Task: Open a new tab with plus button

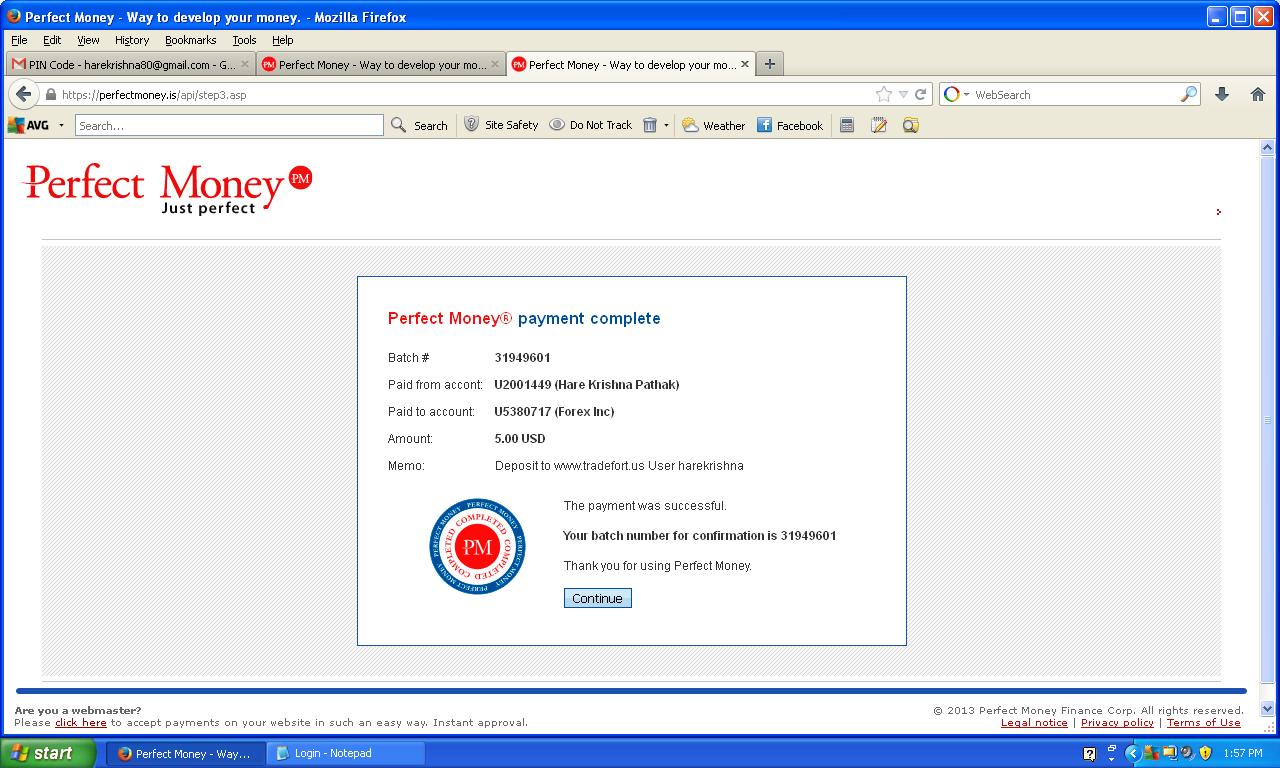Action: point(769,64)
